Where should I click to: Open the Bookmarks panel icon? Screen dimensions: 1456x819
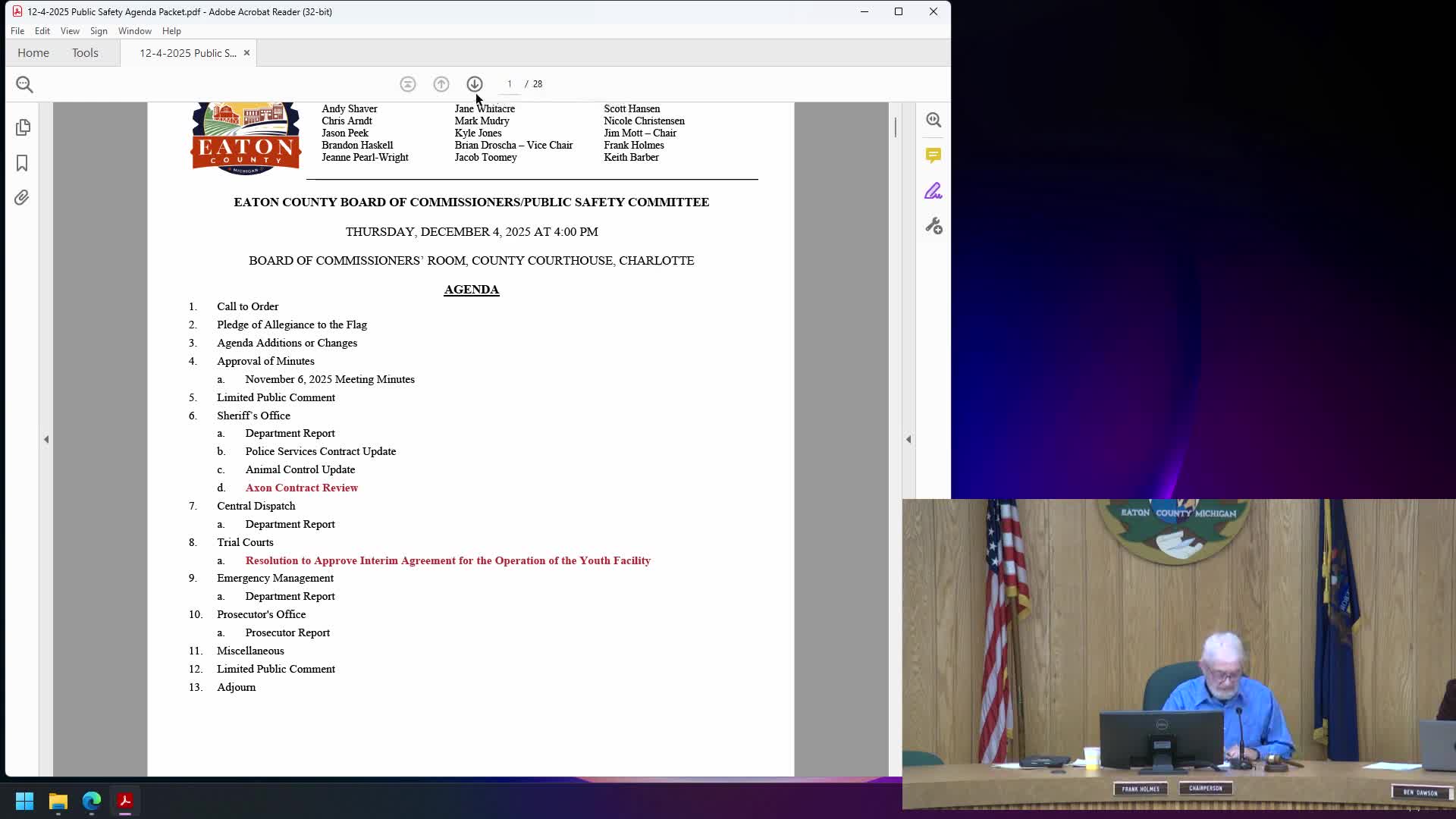pos(22,163)
